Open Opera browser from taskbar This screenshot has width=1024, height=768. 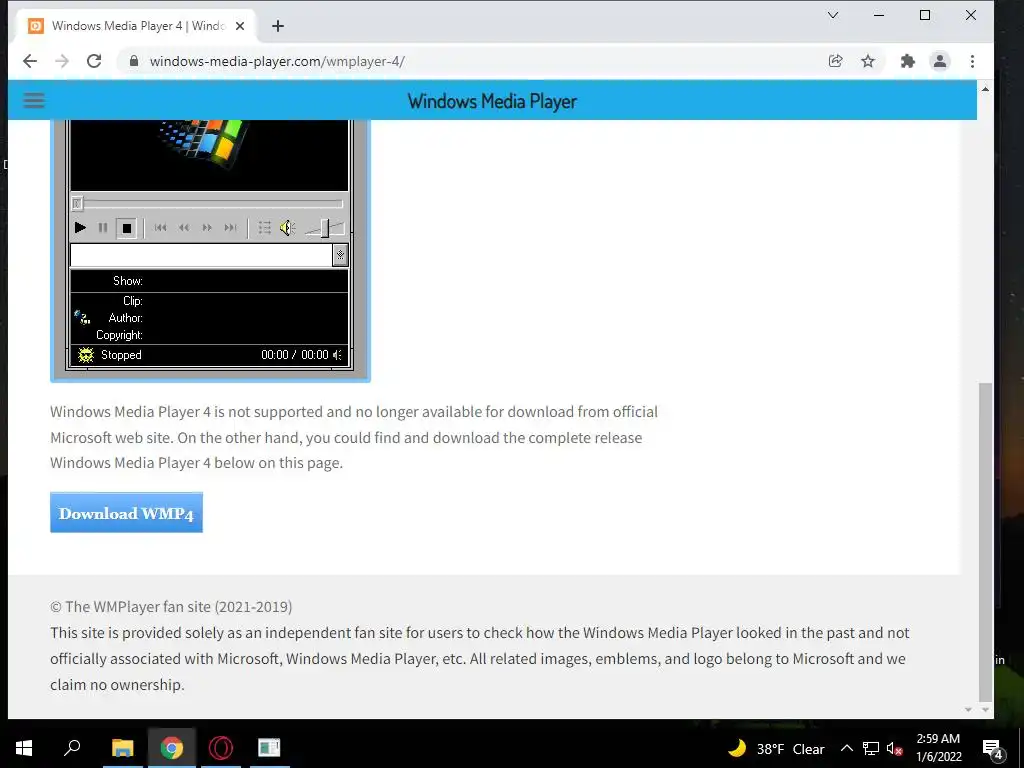pyautogui.click(x=221, y=748)
